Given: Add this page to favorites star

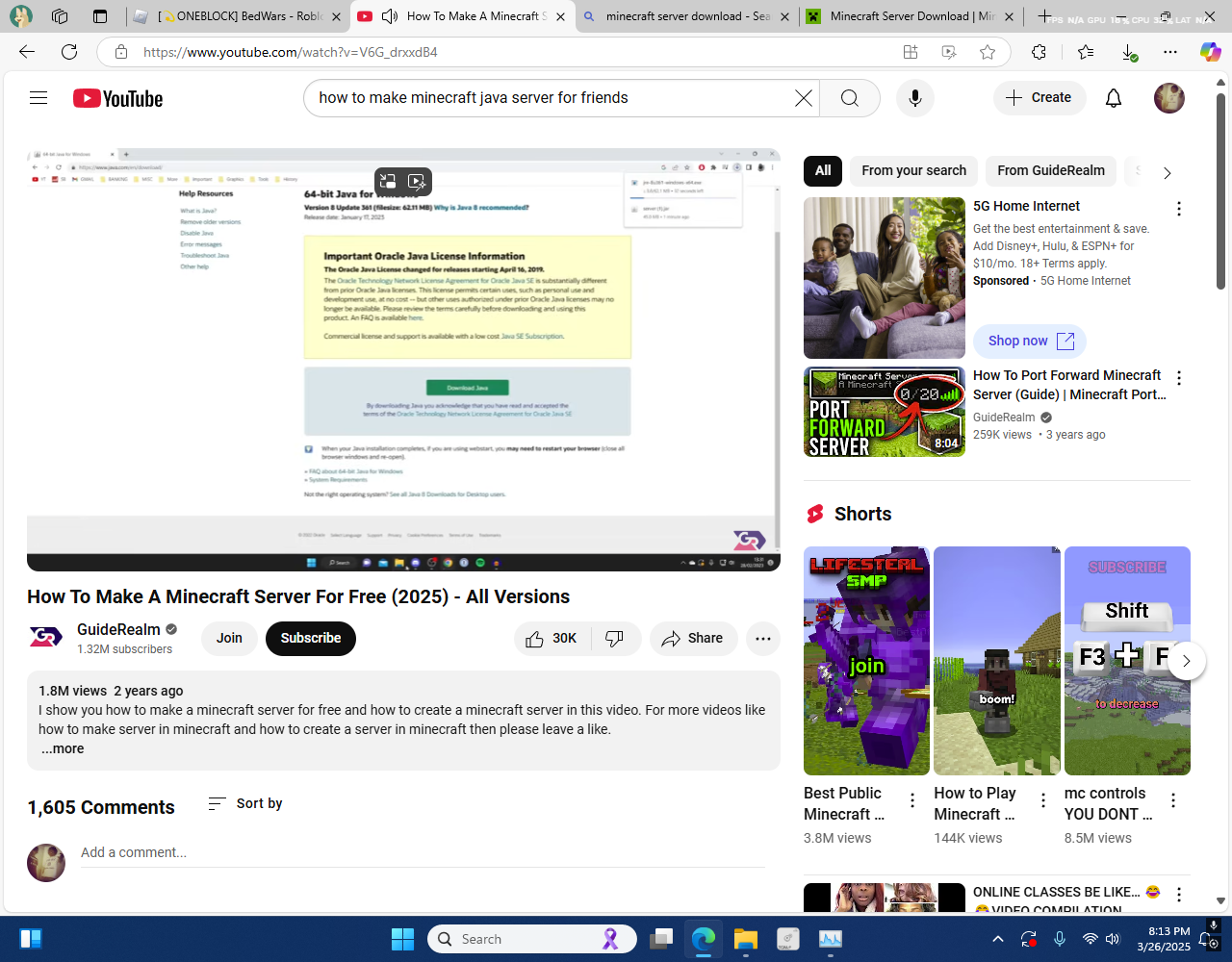Looking at the screenshot, I should tap(988, 52).
